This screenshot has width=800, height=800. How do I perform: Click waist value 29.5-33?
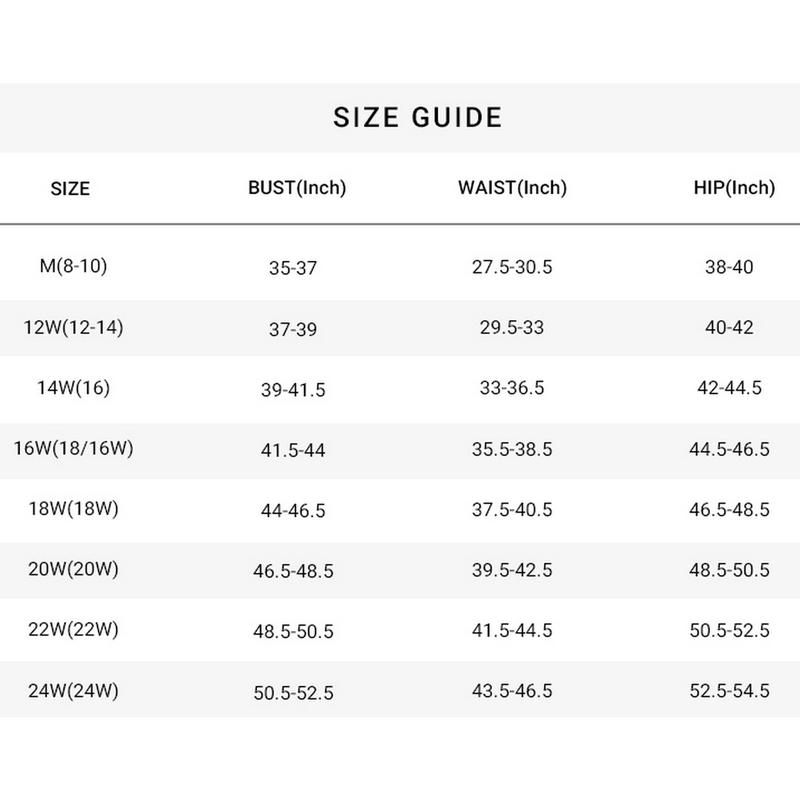point(512,328)
